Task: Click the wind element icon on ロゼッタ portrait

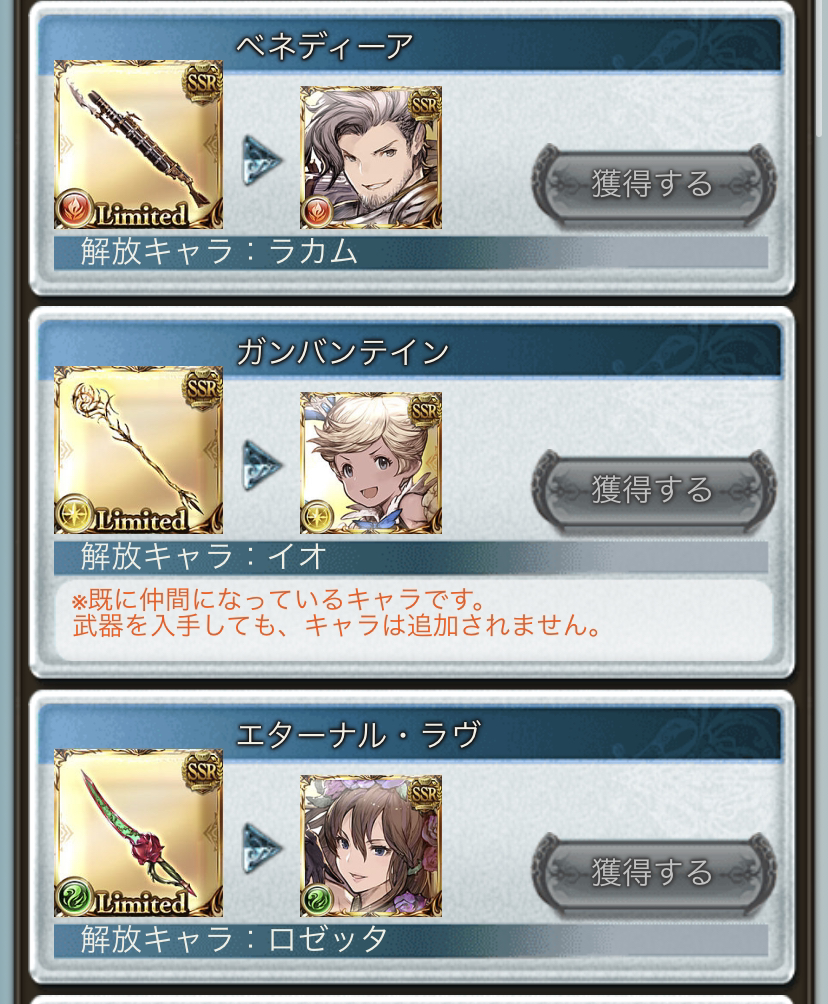Action: click(317, 900)
